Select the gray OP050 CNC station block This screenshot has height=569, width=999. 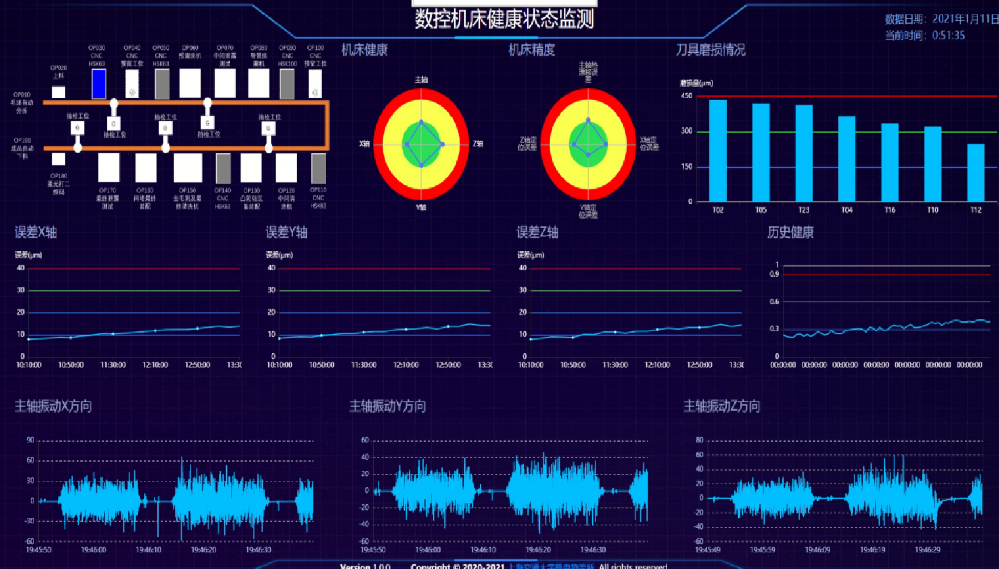[162, 84]
